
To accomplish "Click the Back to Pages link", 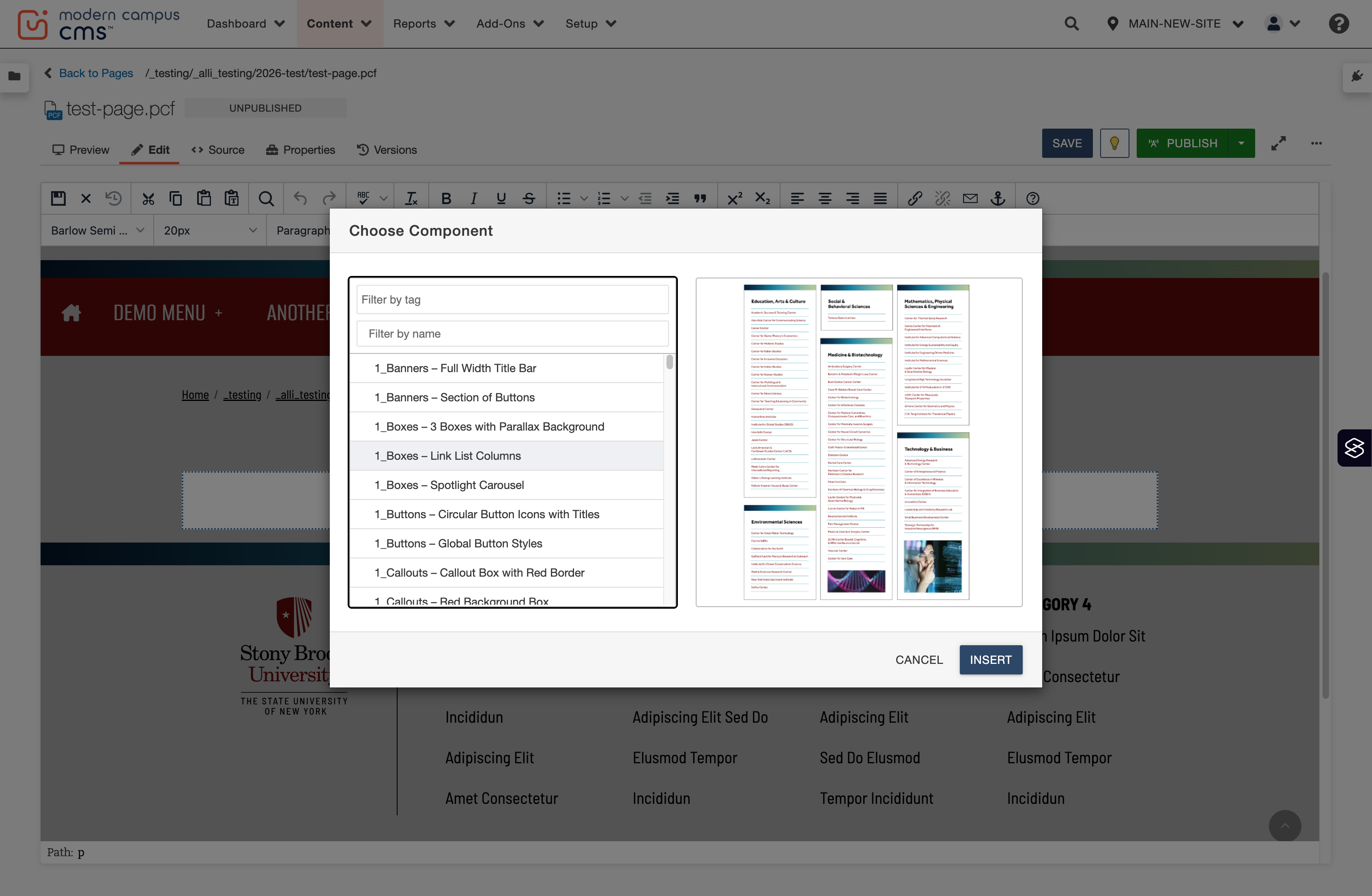I will [x=96, y=73].
